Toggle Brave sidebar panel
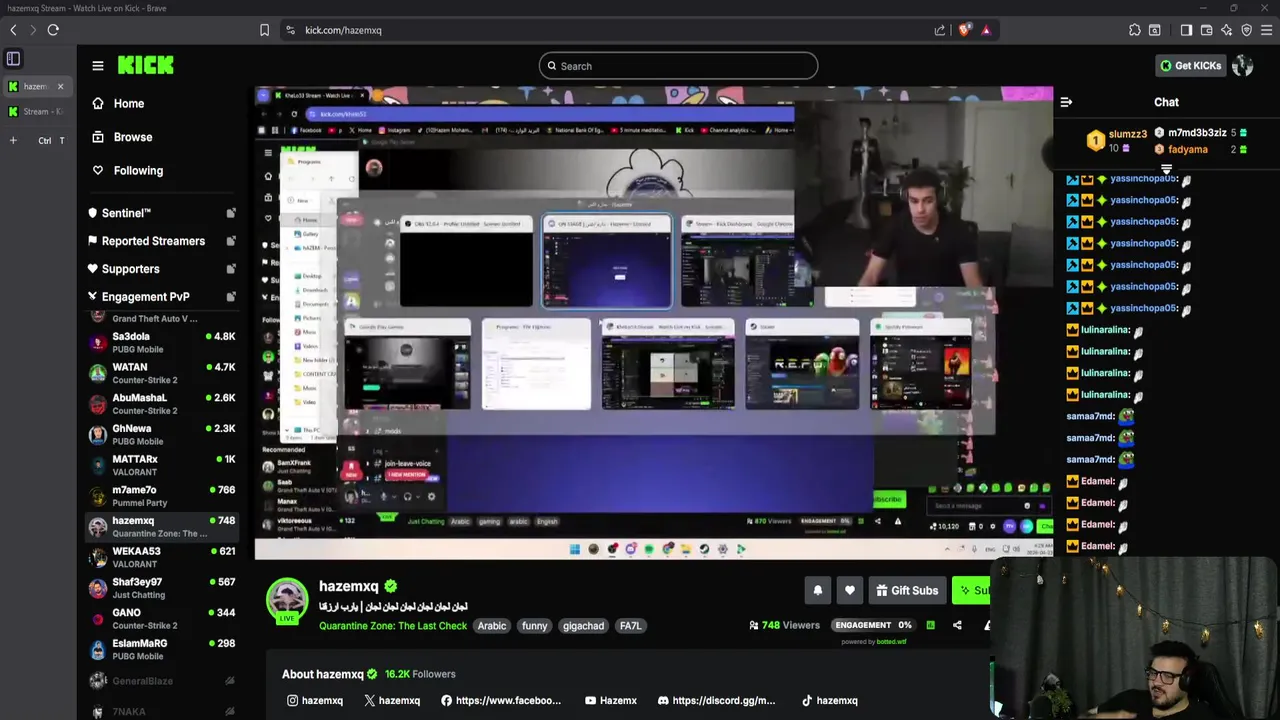This screenshot has width=1280, height=720. pyautogui.click(x=1186, y=30)
